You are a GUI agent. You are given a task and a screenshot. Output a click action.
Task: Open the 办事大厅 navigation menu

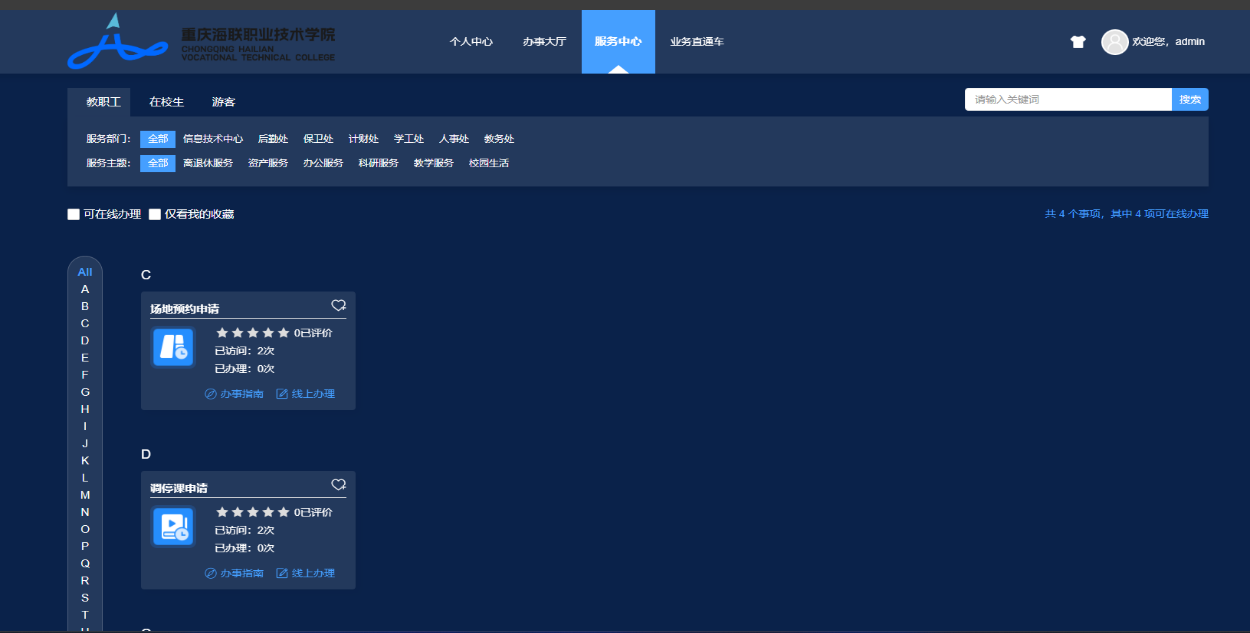[x=544, y=42]
